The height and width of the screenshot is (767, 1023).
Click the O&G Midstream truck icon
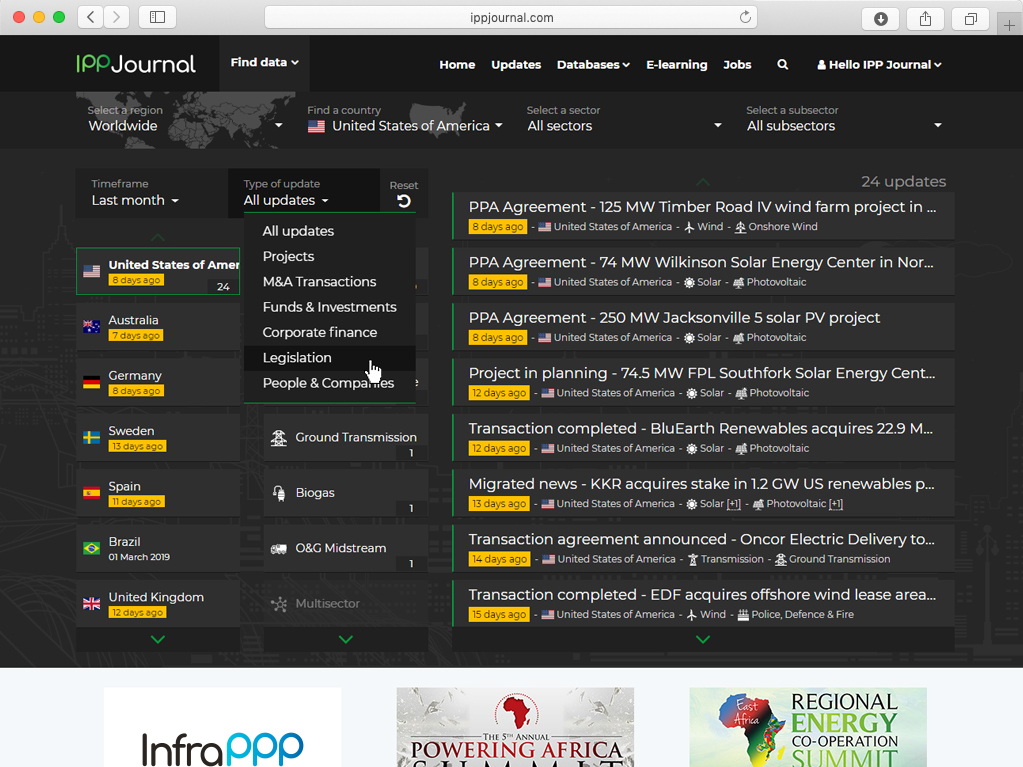[x=278, y=549]
